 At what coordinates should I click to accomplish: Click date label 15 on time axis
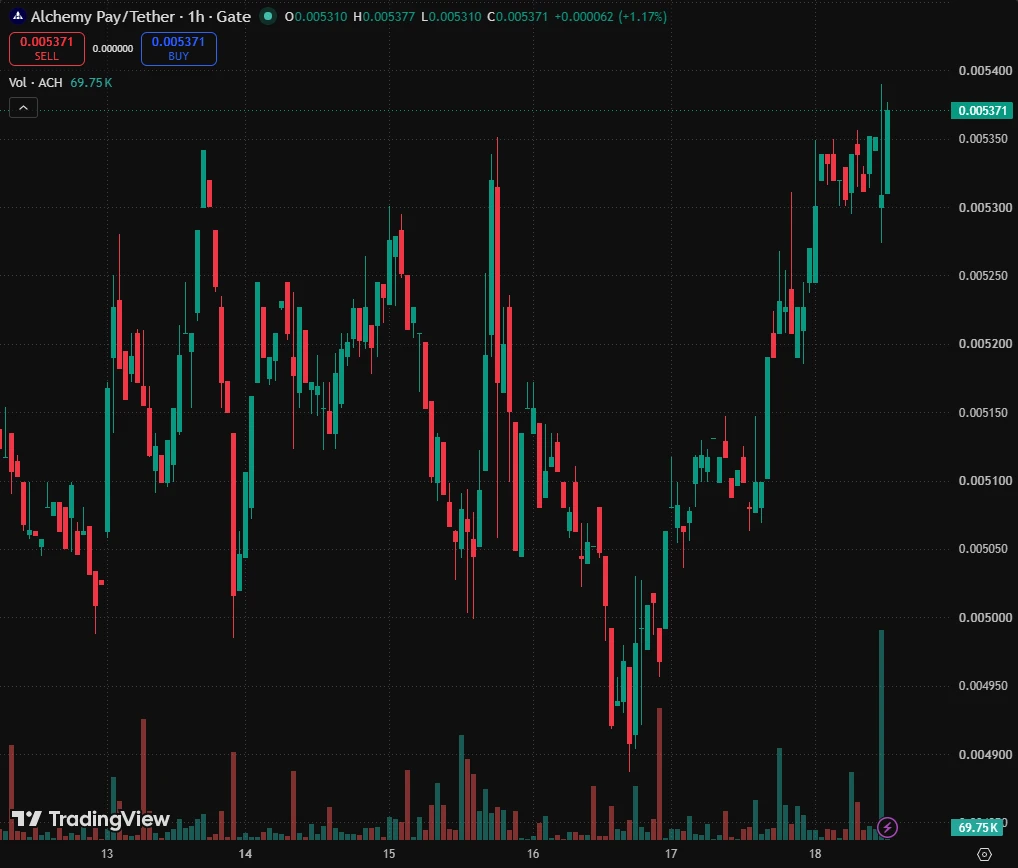389,854
